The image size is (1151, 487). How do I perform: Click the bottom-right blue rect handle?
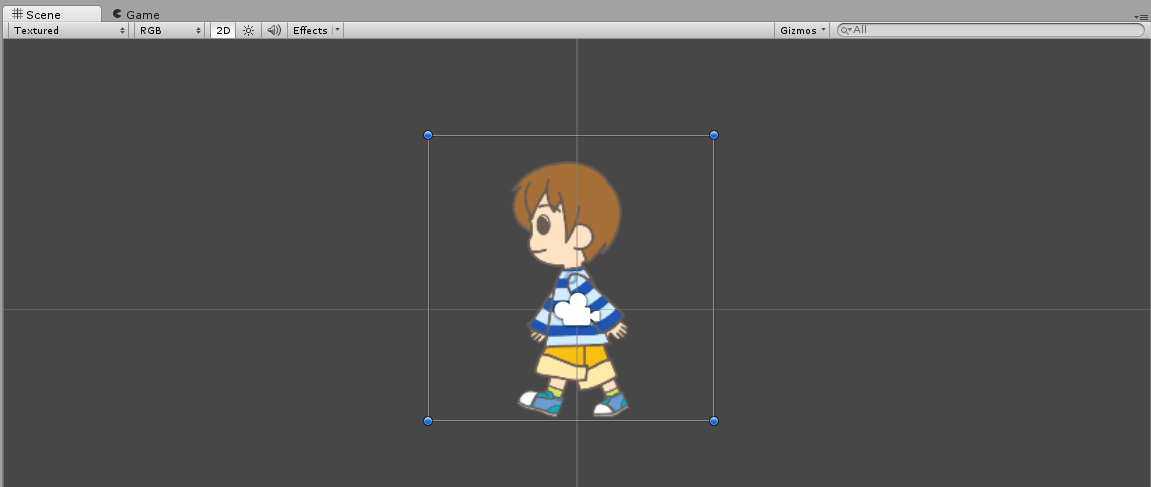[x=714, y=421]
